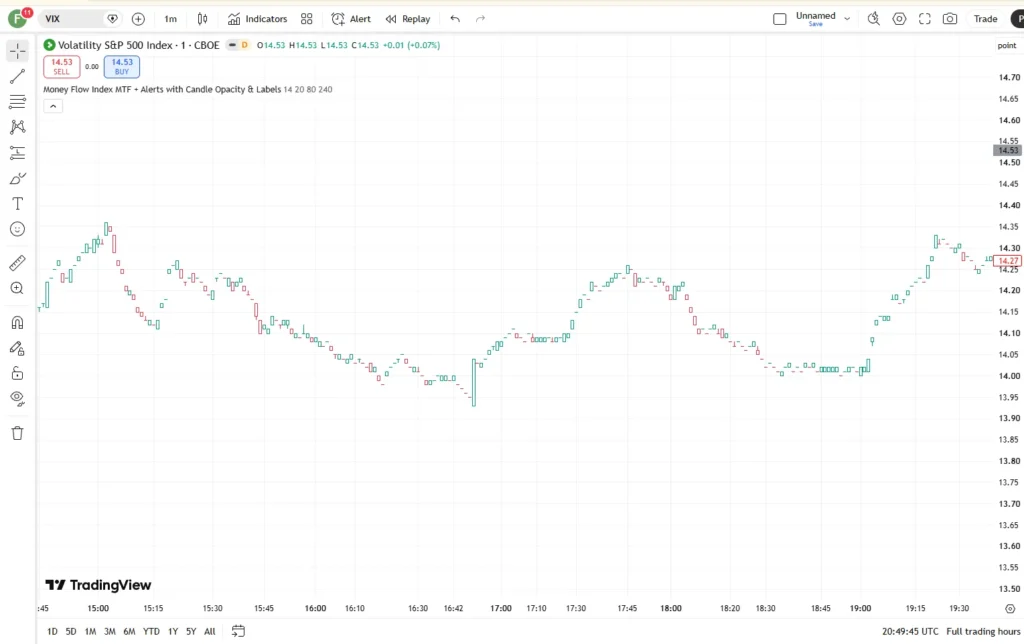This screenshot has width=1024, height=644.
Task: Select the 1M date range
Action: 90,632
